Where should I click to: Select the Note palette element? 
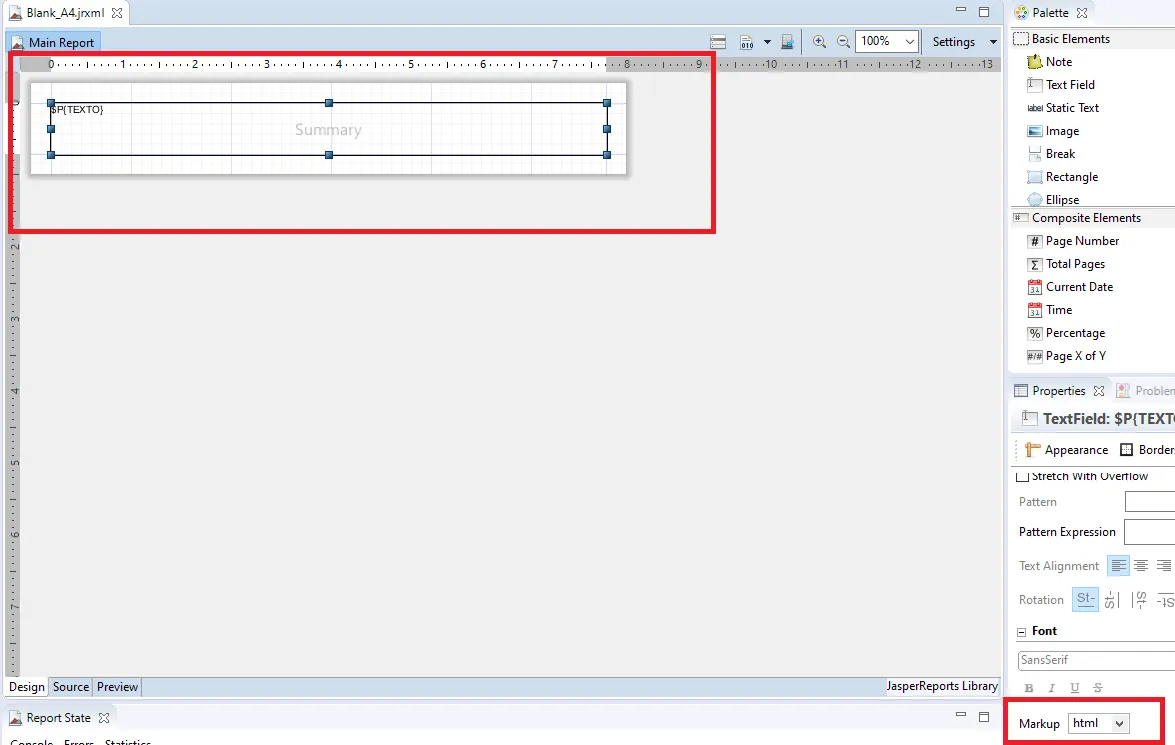[x=1050, y=62]
